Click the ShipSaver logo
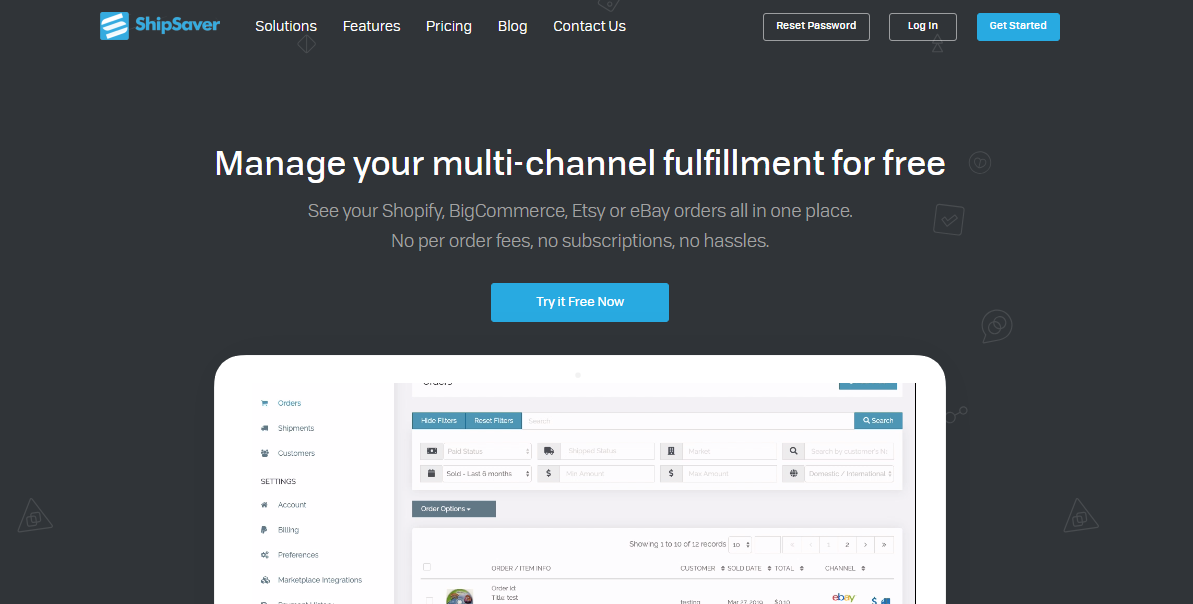Image resolution: width=1193 pixels, height=604 pixels. pyautogui.click(x=160, y=26)
